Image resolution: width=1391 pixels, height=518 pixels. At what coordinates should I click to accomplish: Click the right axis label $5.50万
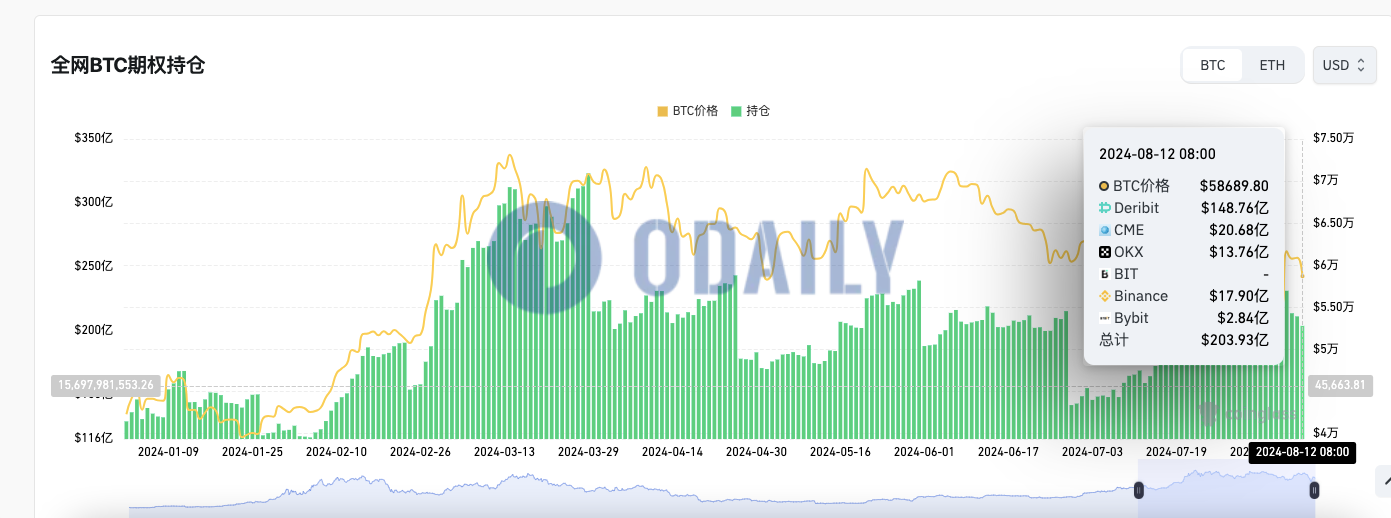coord(1335,307)
